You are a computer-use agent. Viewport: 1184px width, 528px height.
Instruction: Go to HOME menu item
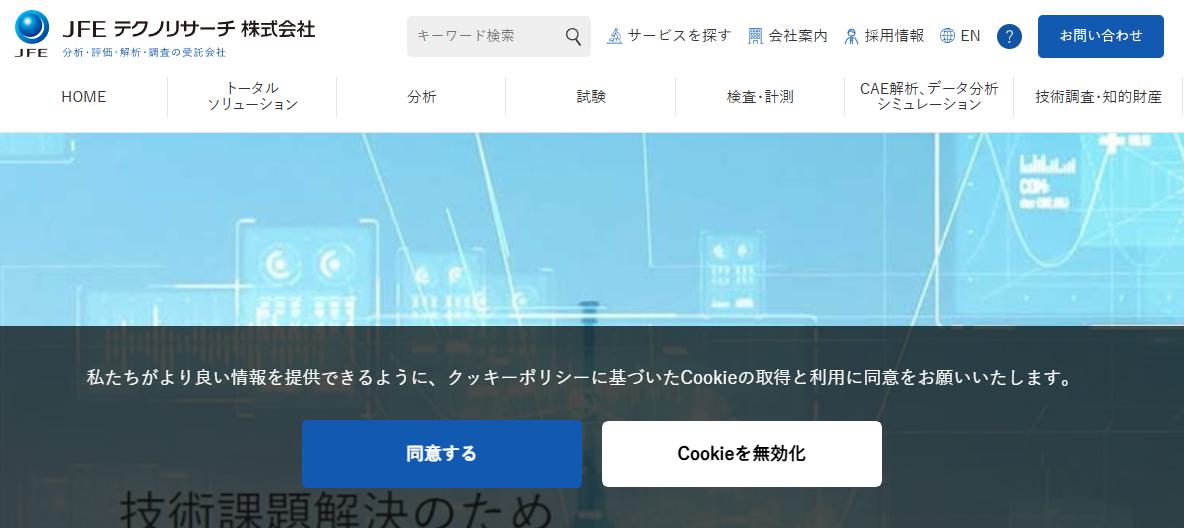83,97
